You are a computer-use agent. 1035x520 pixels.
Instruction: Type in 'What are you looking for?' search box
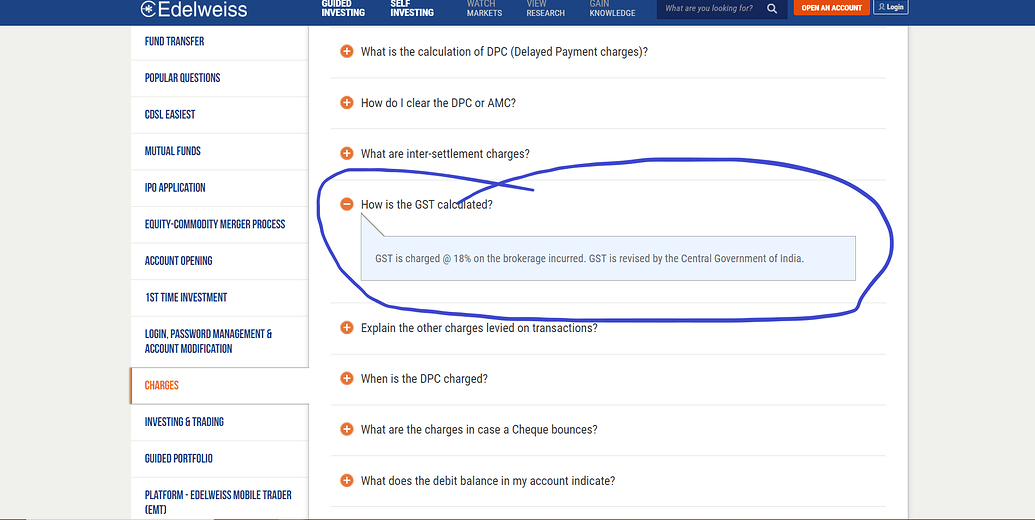[708, 8]
